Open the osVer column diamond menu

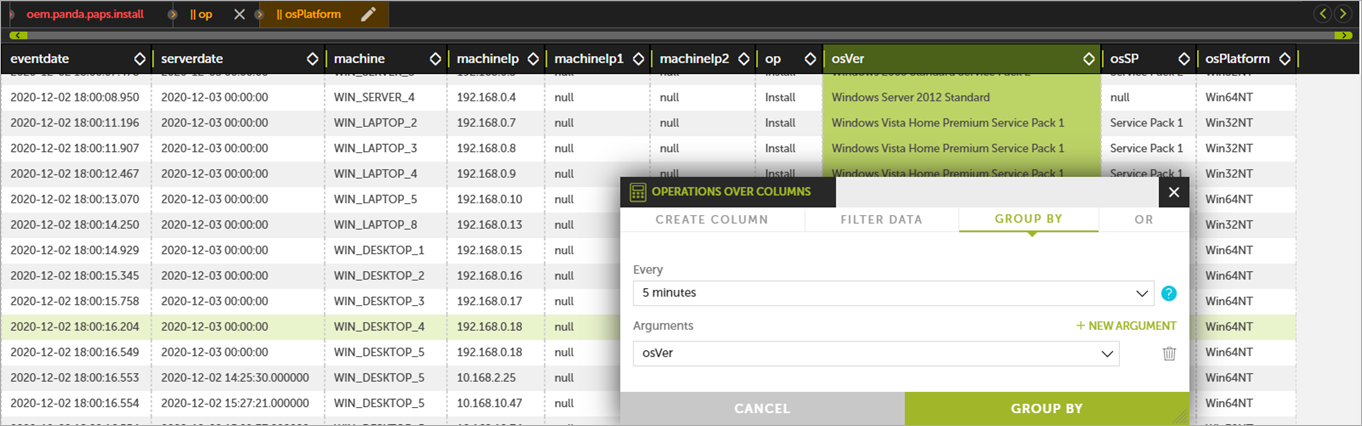1088,59
